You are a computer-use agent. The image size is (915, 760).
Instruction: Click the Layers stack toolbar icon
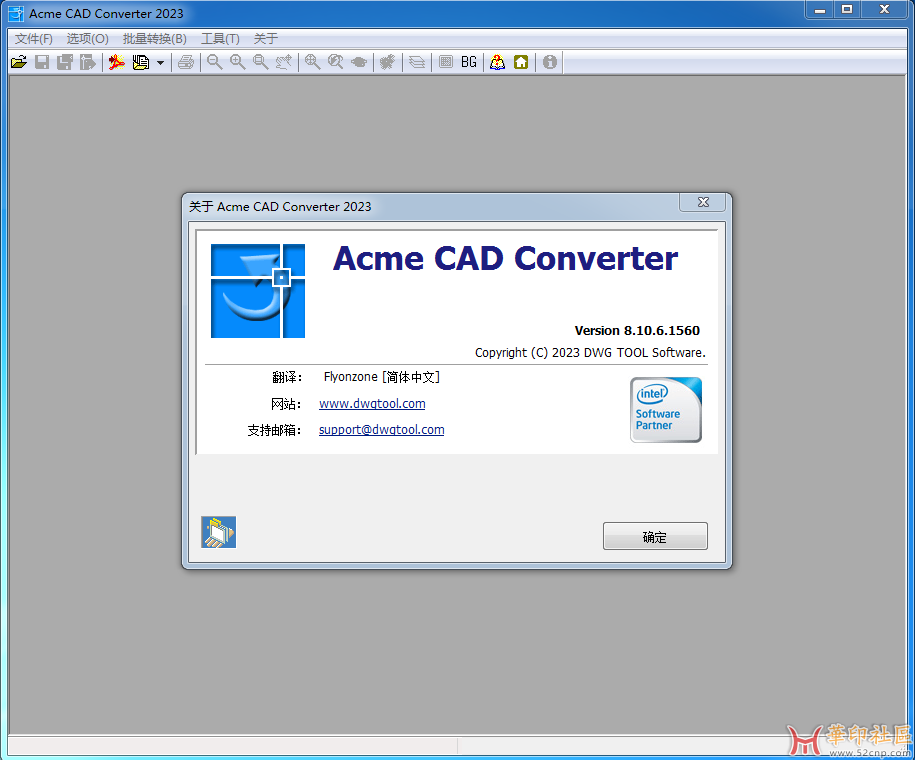pos(417,62)
